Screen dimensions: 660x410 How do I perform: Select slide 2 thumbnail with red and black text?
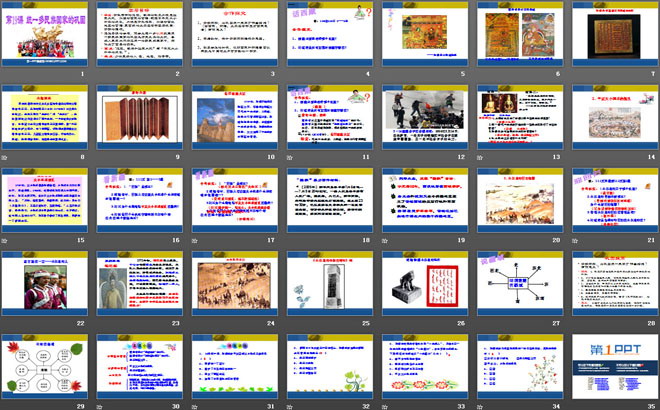(140, 34)
